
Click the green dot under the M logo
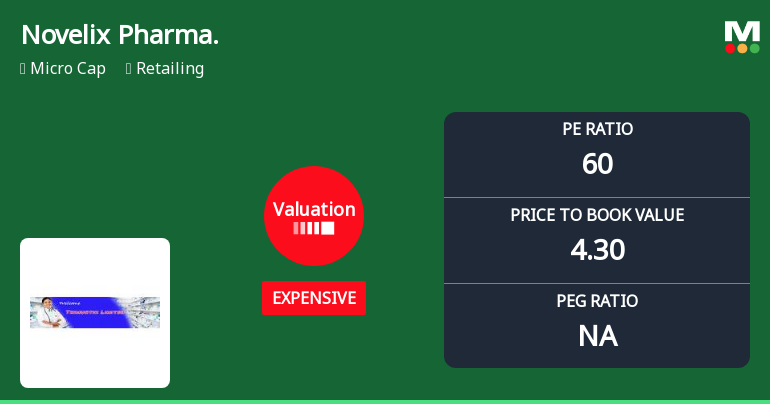(754, 48)
